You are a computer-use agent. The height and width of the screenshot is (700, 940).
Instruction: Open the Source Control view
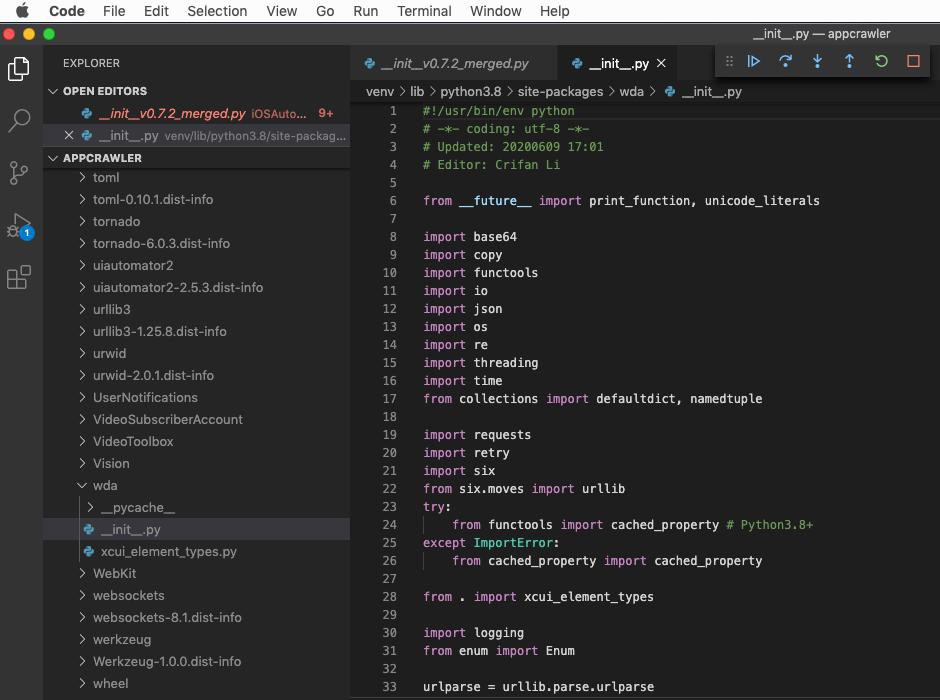point(19,173)
